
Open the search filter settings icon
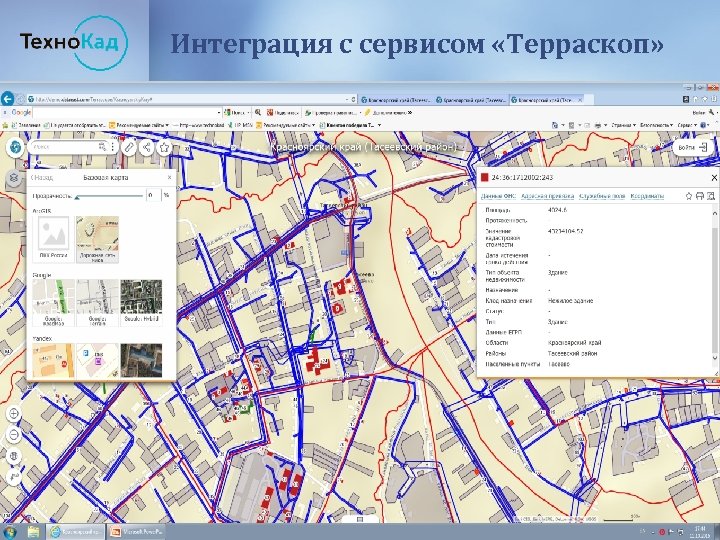102,147
